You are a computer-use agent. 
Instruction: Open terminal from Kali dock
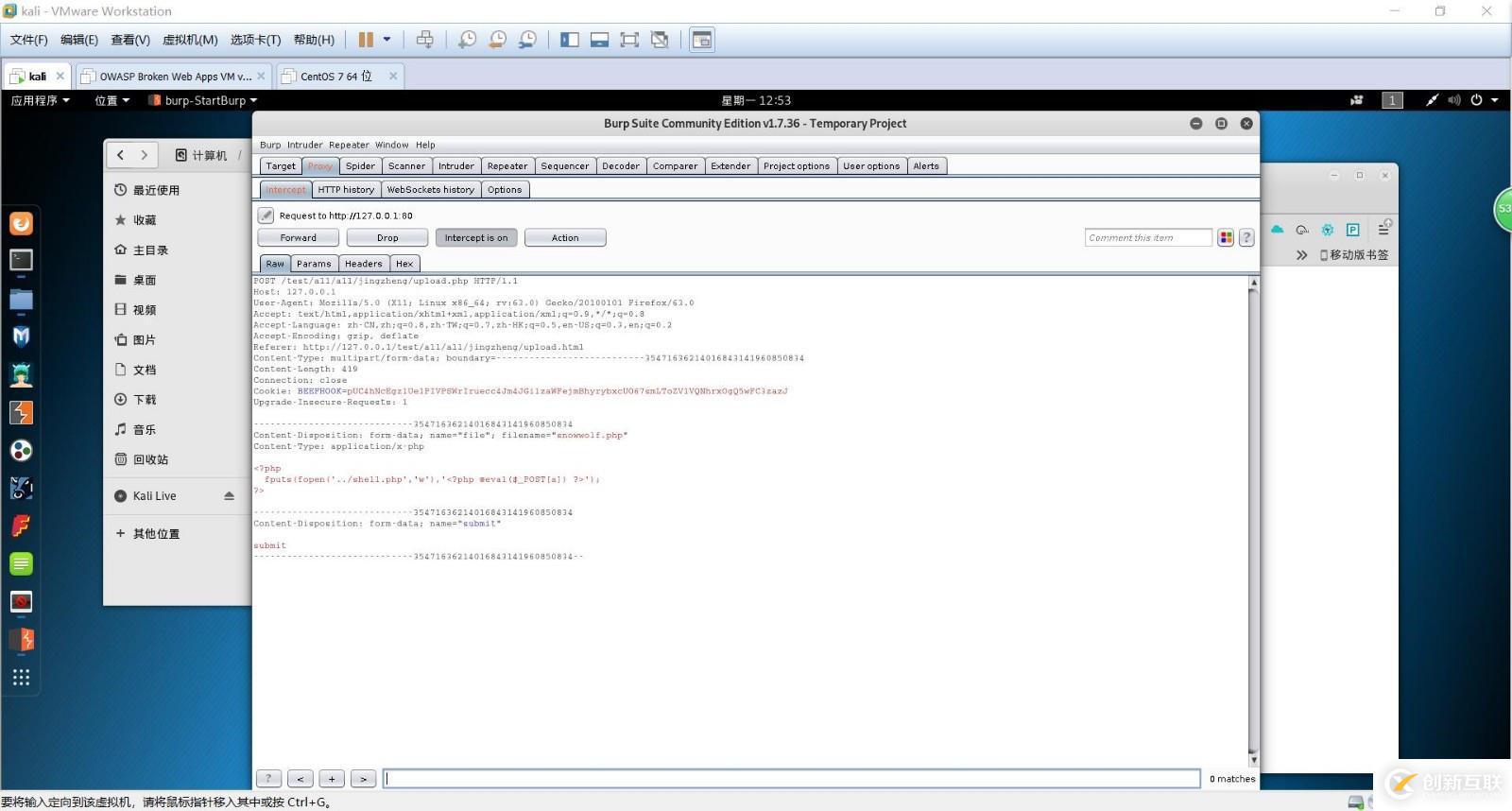[x=21, y=260]
